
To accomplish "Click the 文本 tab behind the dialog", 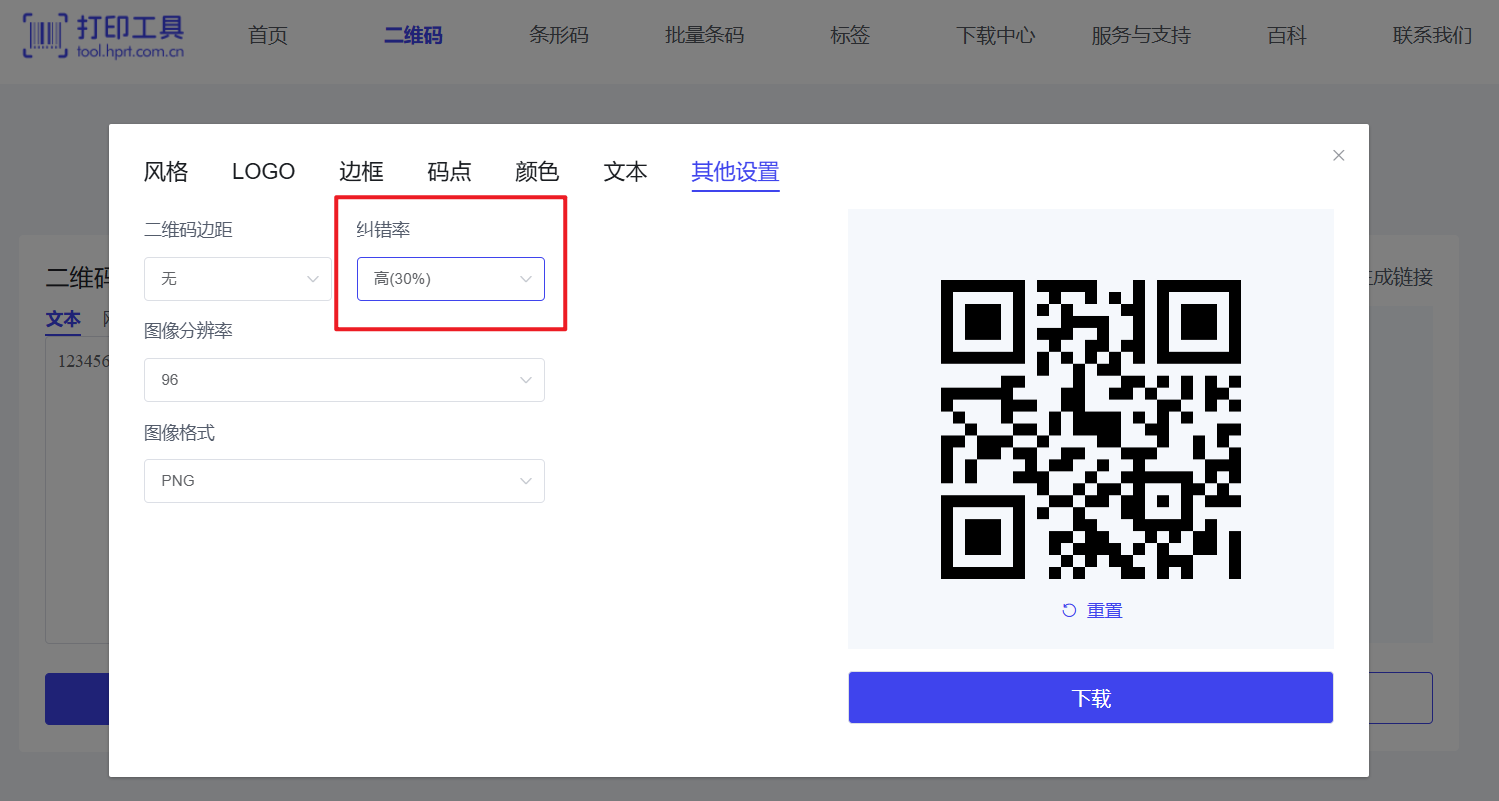I will 63,319.
